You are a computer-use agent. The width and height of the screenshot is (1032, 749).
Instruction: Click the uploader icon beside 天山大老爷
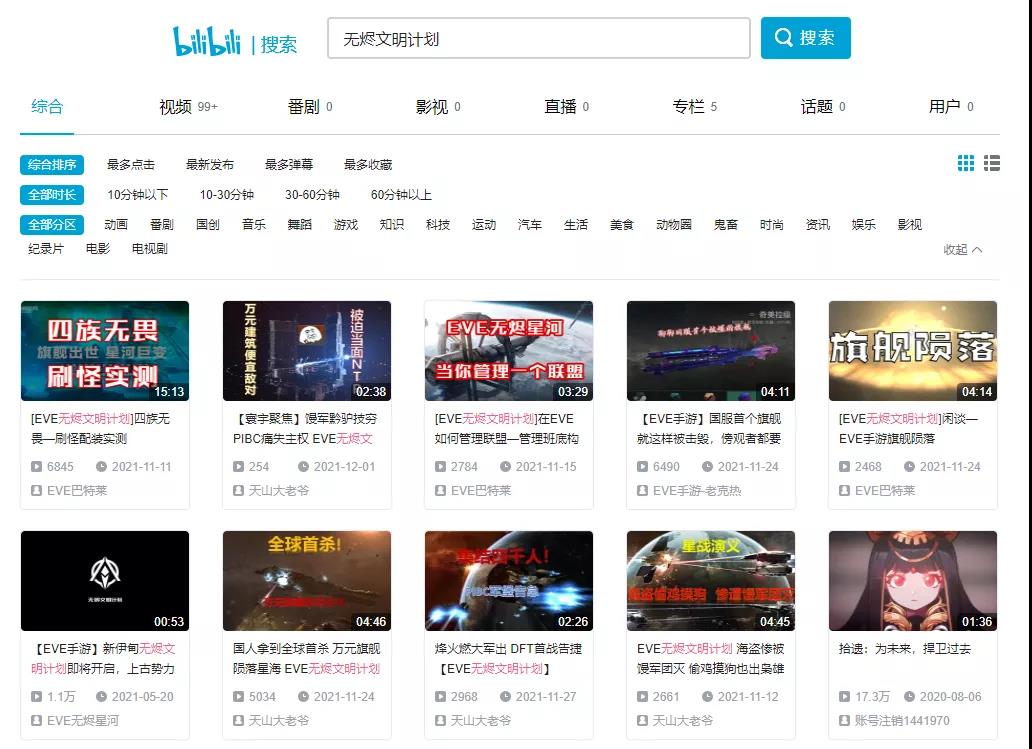point(240,490)
